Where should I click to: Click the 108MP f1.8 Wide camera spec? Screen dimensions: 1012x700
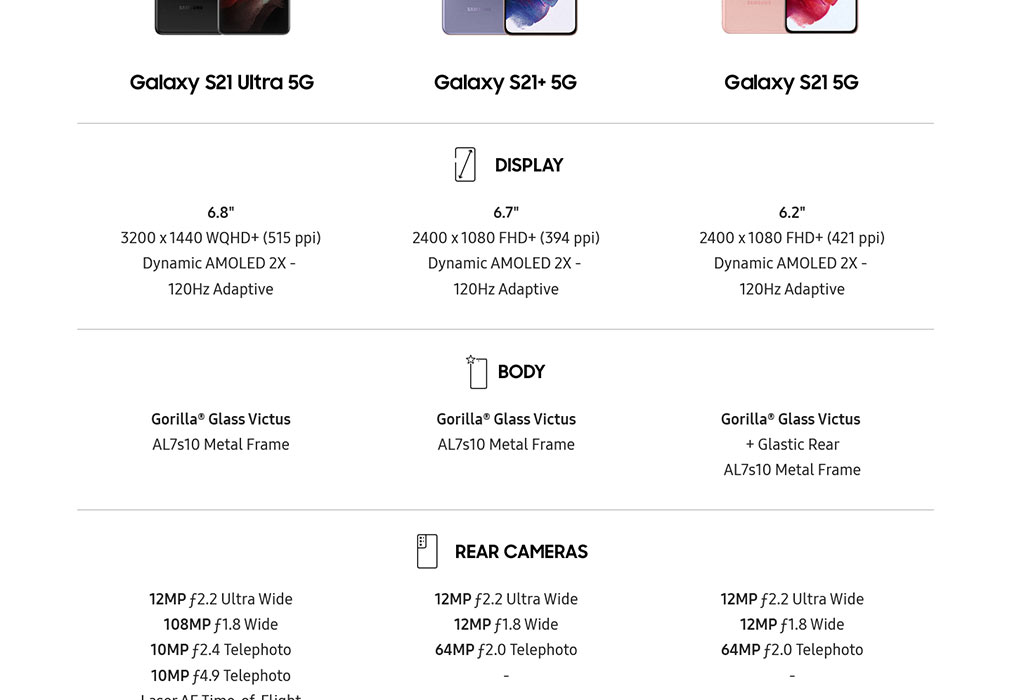pos(221,625)
